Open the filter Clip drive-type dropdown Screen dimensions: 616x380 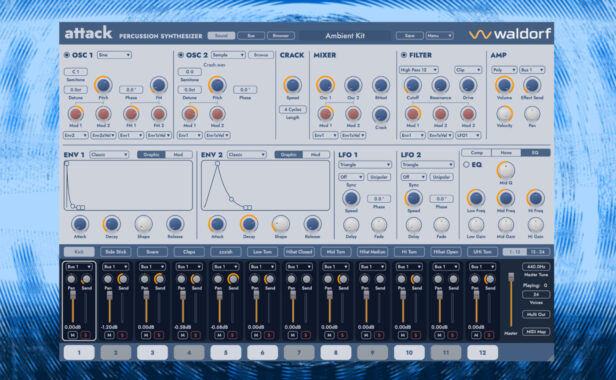(468, 70)
